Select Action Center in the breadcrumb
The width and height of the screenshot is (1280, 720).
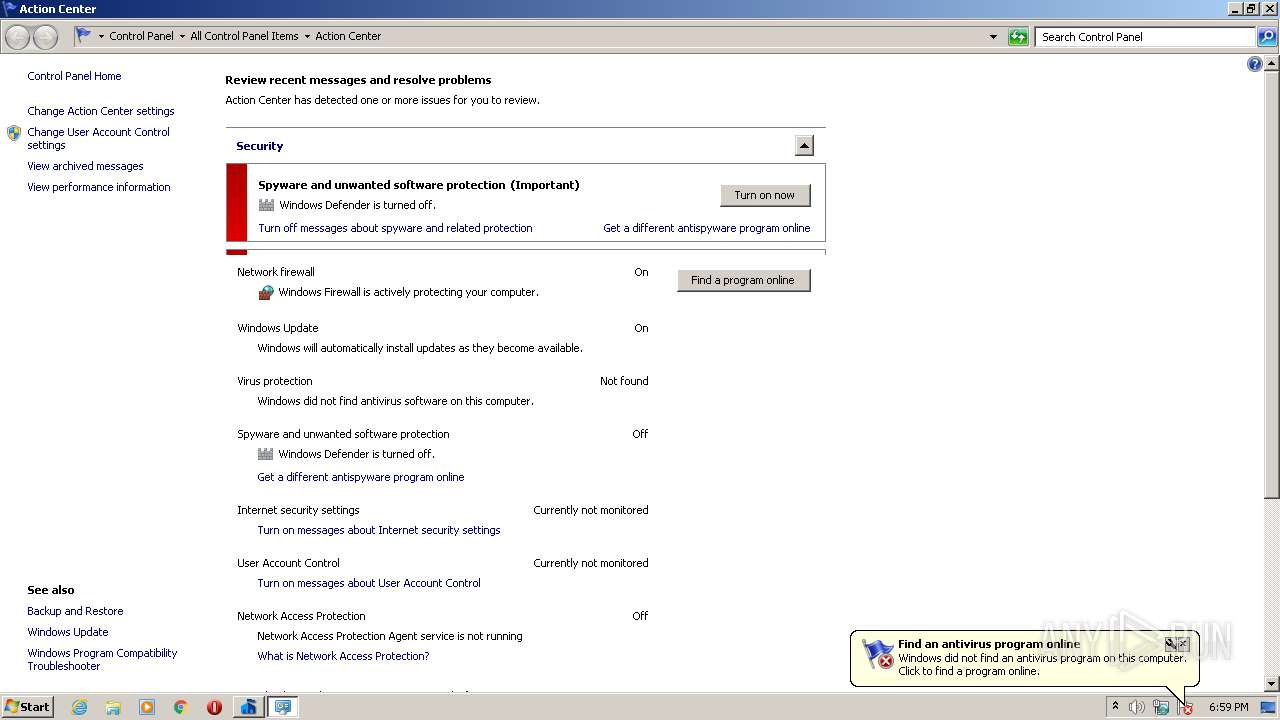click(x=348, y=36)
